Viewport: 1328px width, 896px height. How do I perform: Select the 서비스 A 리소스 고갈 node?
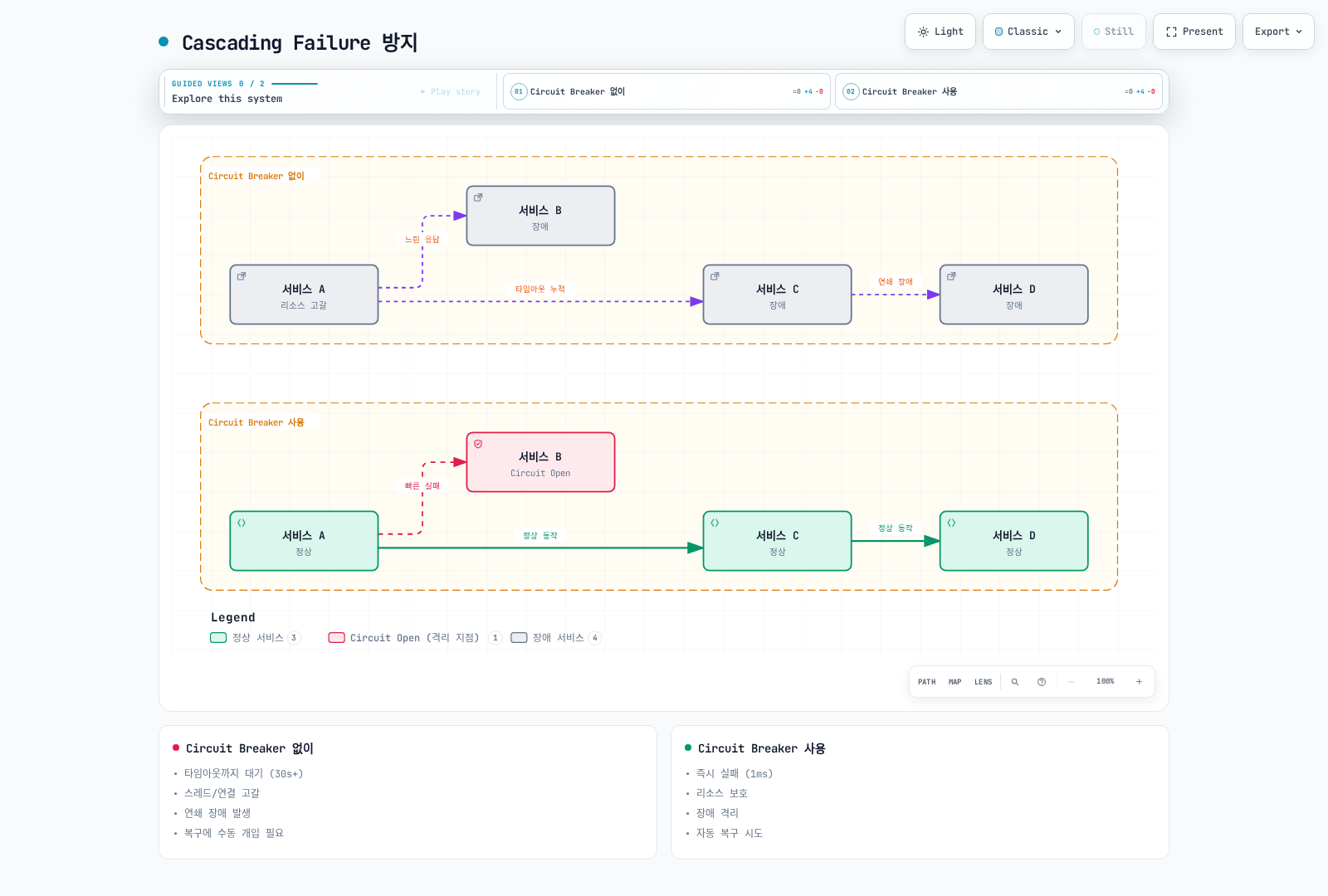pos(304,295)
